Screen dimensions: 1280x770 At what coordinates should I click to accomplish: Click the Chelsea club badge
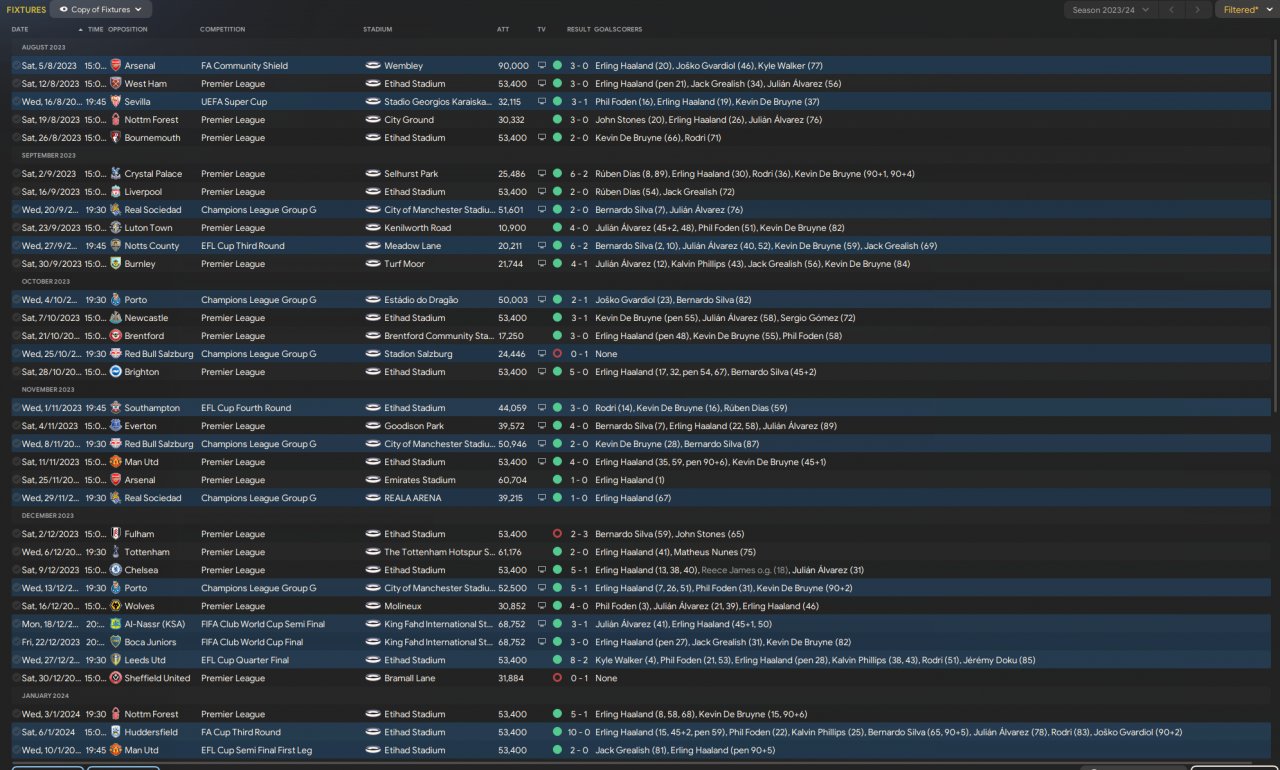coord(116,570)
